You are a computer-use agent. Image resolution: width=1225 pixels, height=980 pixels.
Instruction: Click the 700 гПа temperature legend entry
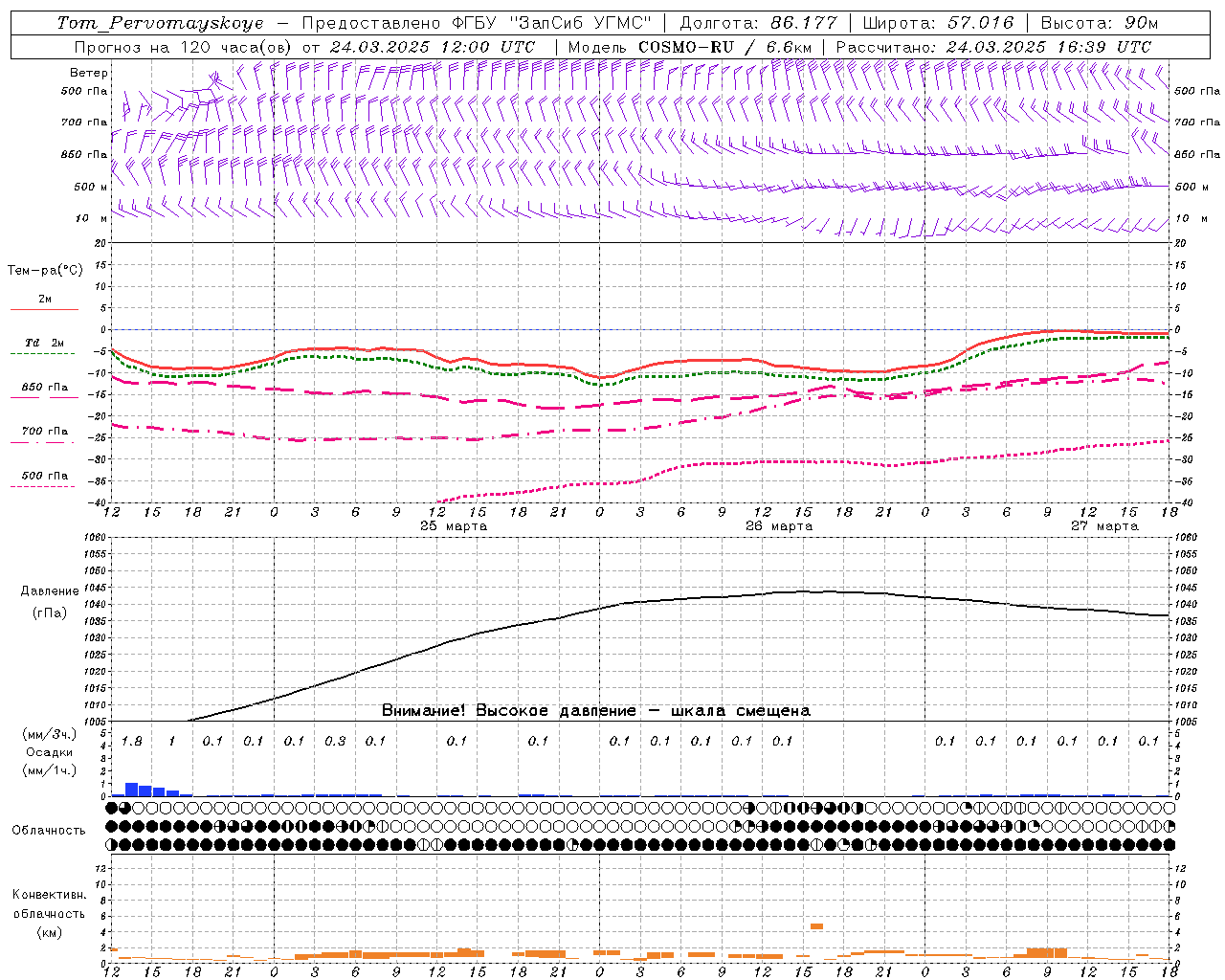(x=44, y=432)
